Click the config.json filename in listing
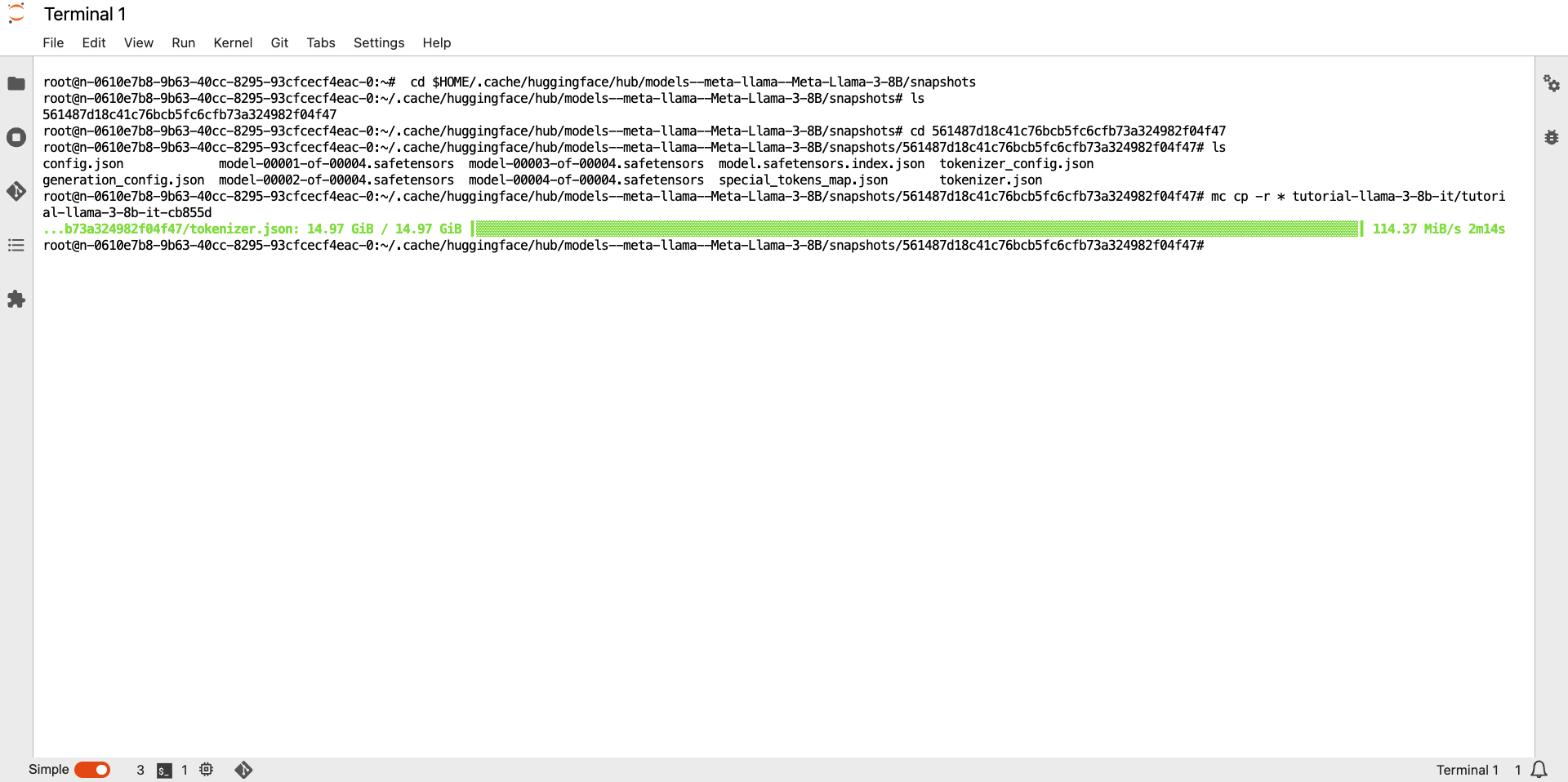Screen dimensions: 1568x782 coord(83,163)
